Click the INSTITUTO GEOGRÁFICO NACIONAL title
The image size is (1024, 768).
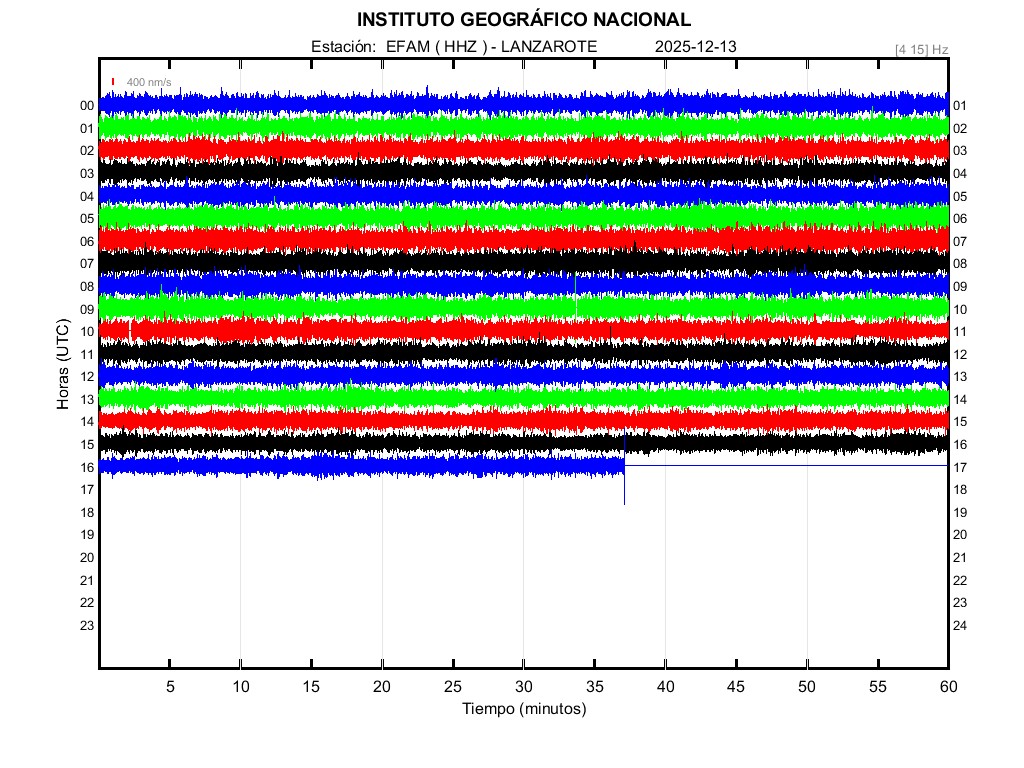523,20
